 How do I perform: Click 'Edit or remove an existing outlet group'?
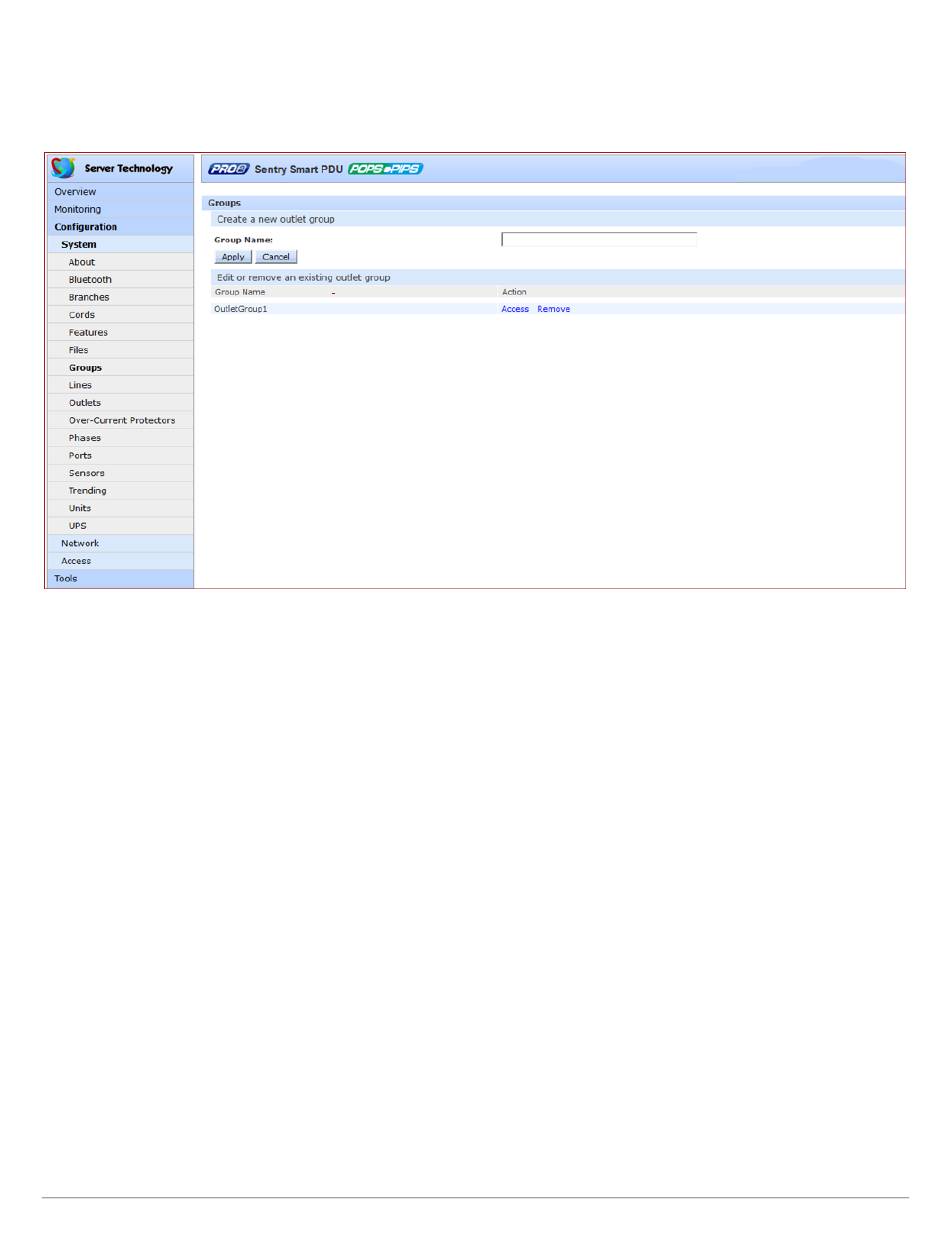pyautogui.click(x=304, y=277)
